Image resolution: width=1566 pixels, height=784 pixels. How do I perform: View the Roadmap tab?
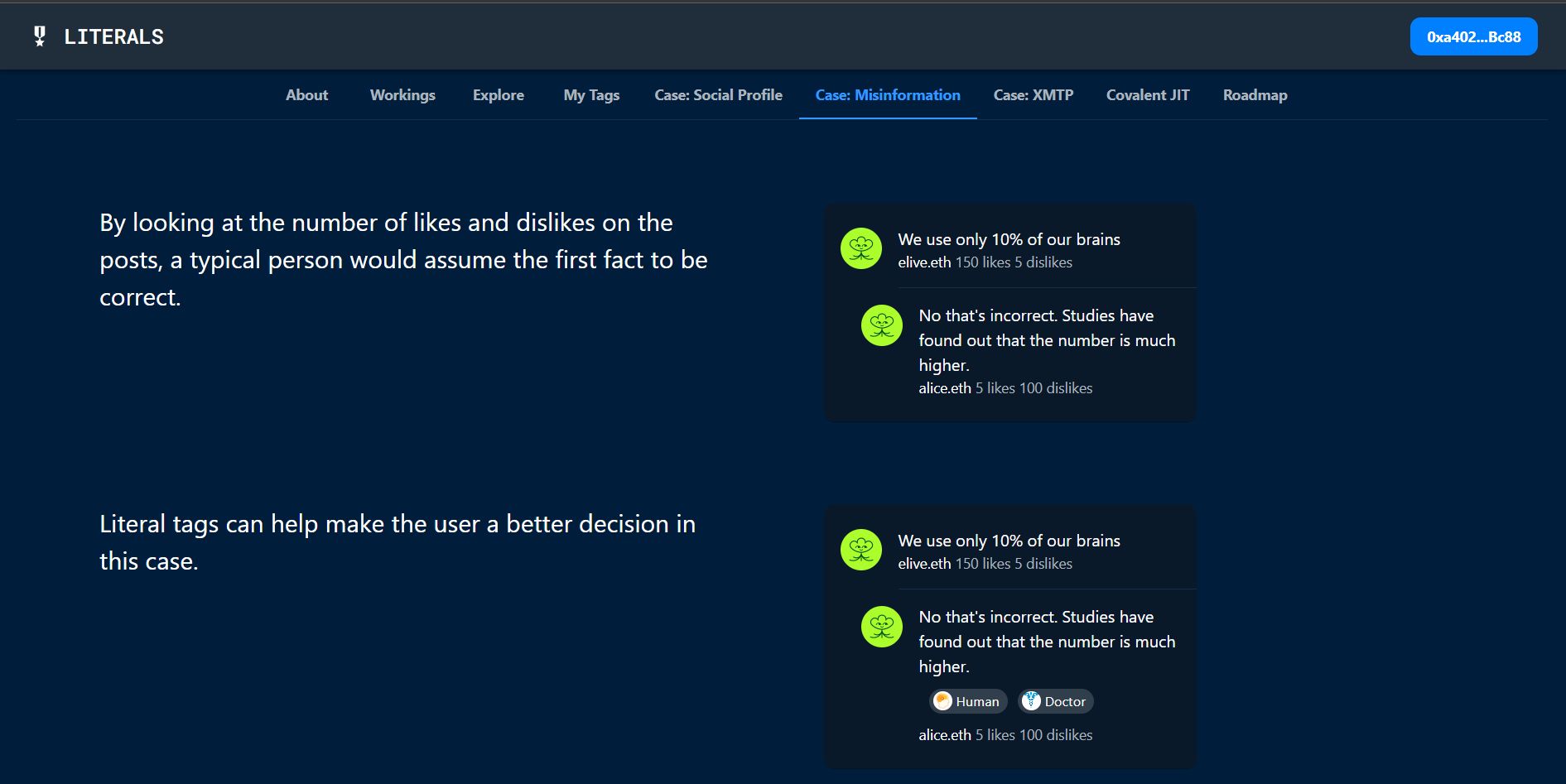click(1255, 95)
